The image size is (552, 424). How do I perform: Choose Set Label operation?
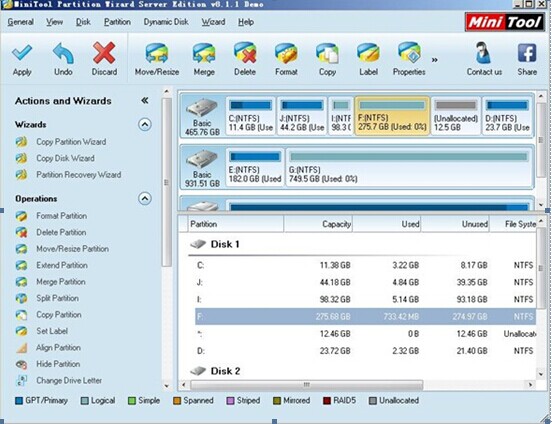click(52, 331)
